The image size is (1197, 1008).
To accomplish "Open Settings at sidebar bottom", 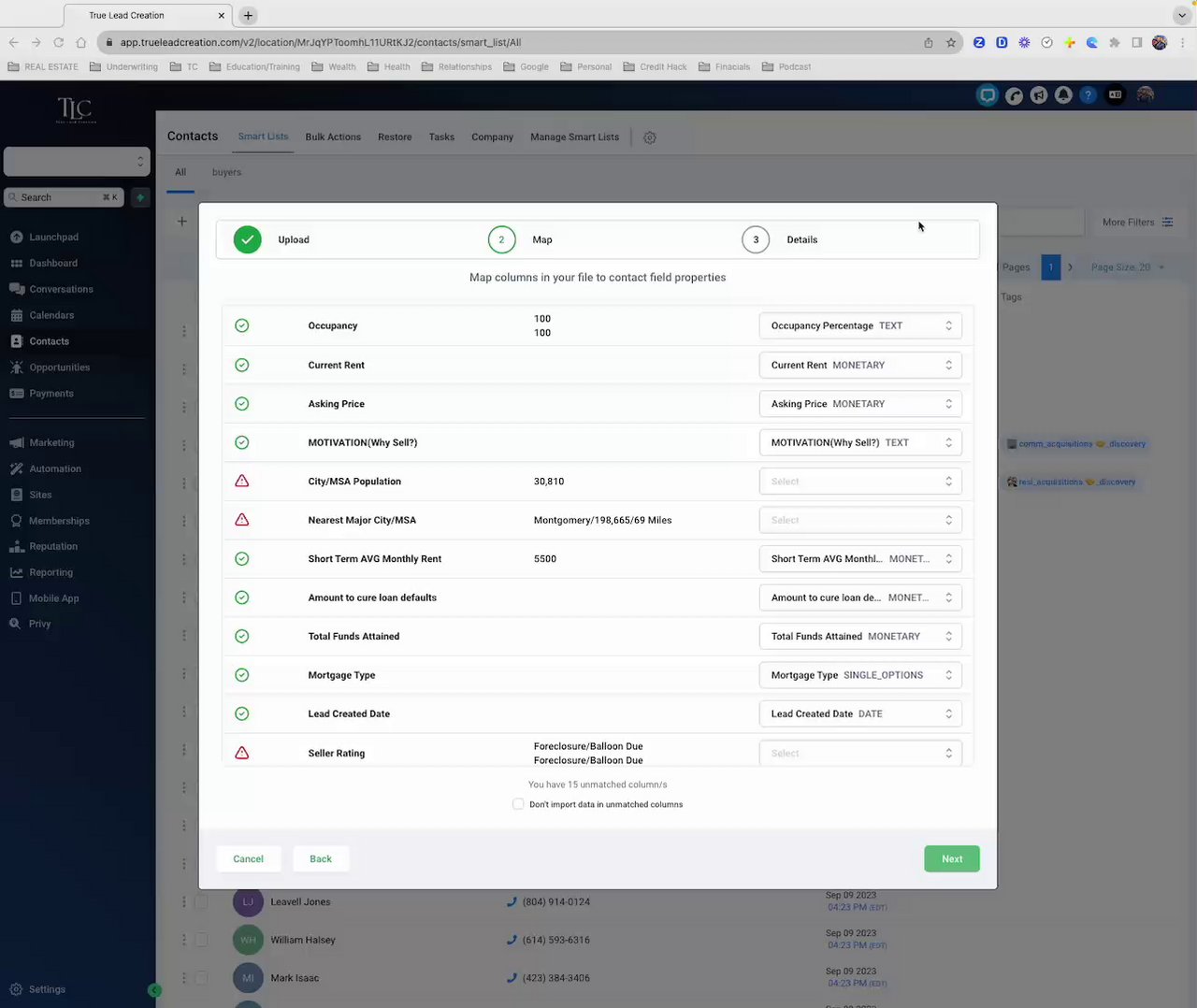I will (37, 989).
